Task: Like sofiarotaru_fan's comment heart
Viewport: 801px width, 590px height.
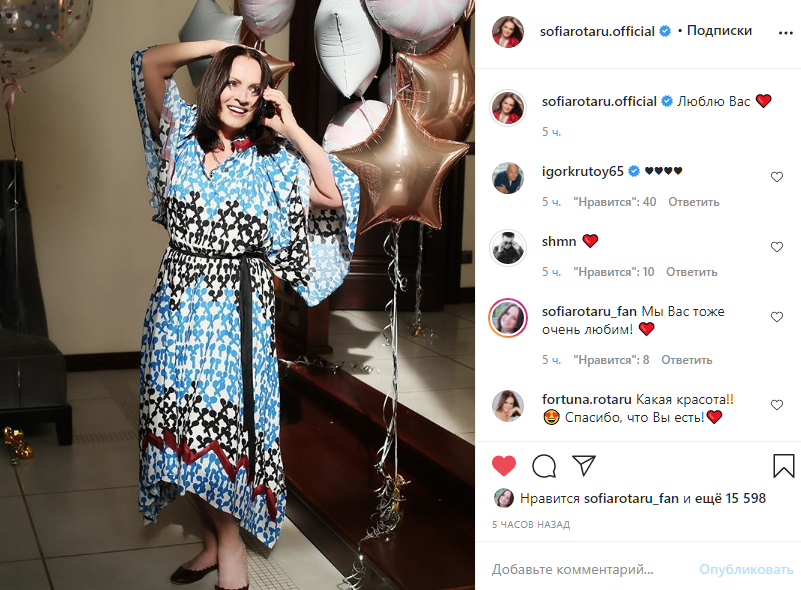Action: tap(776, 317)
